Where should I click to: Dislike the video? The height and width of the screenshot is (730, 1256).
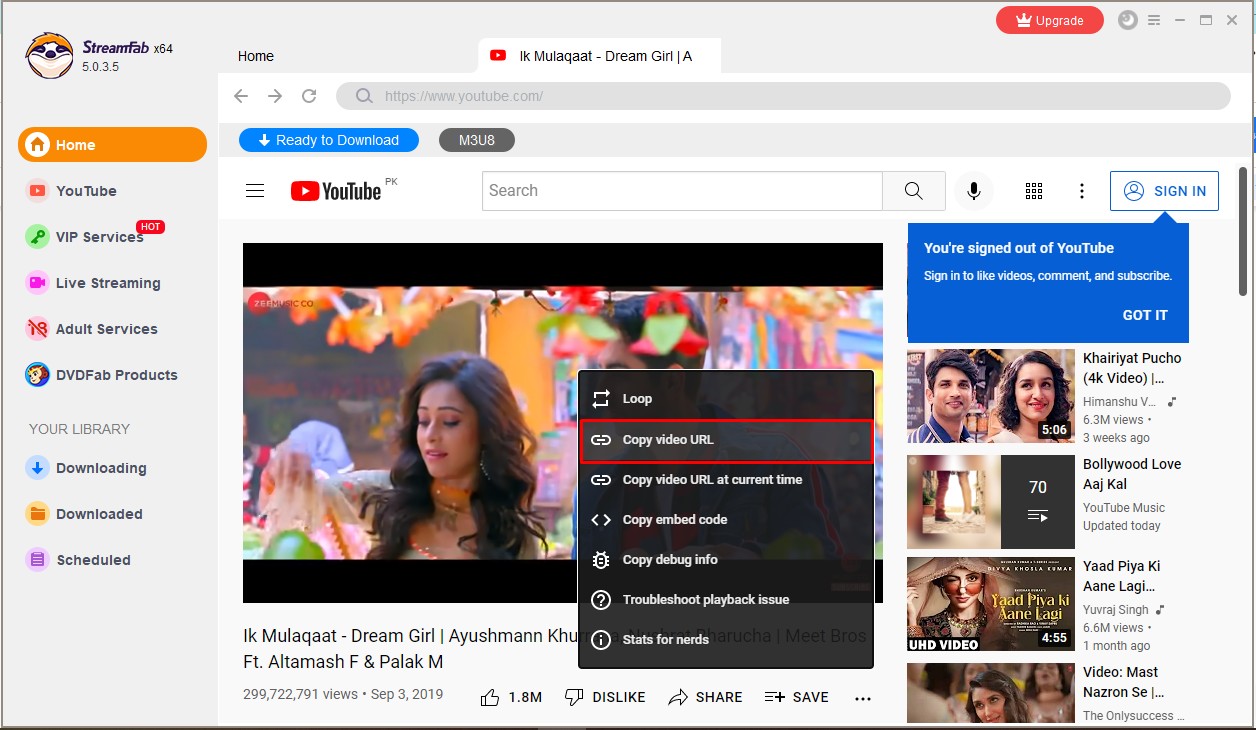click(x=605, y=697)
